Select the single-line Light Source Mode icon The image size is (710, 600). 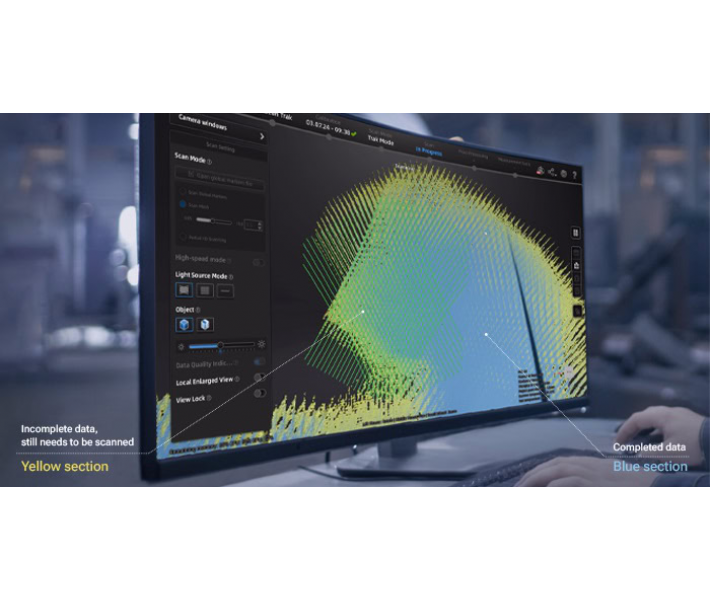[x=225, y=291]
